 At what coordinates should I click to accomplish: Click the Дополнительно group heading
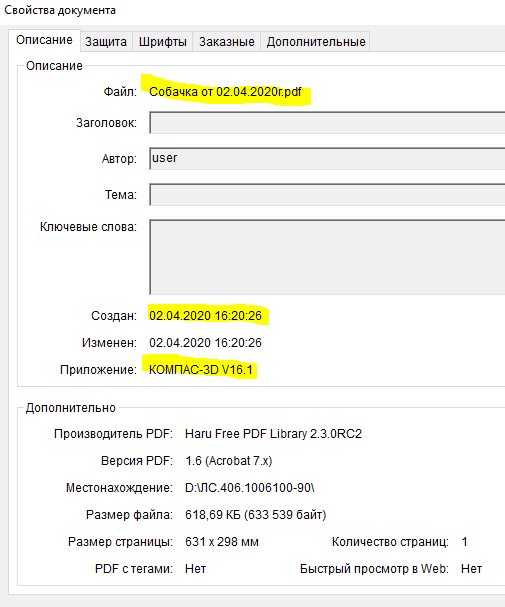70,408
